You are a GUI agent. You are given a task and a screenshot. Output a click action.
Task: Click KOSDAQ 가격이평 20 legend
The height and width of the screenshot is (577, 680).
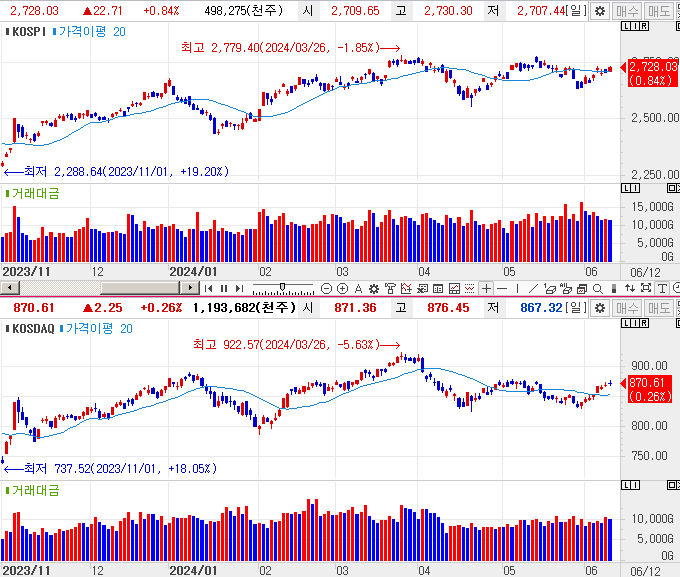pyautogui.click(x=96, y=329)
